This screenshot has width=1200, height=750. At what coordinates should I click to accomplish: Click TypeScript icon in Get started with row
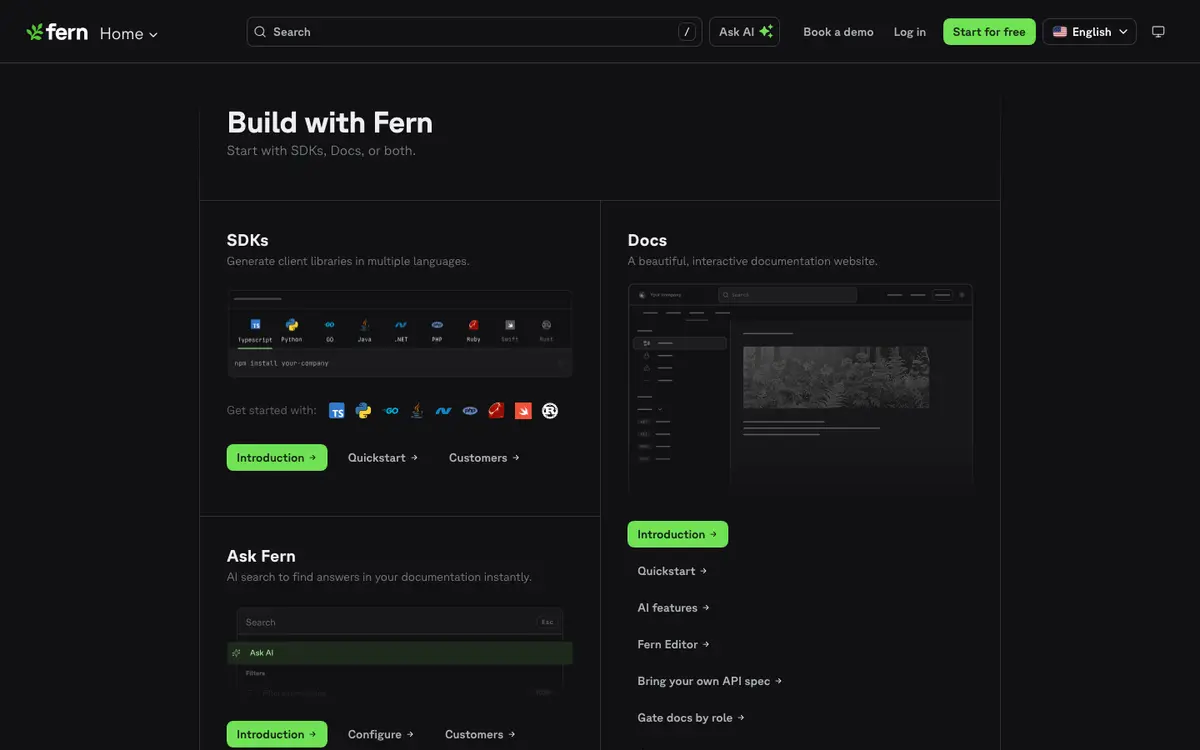coord(337,411)
